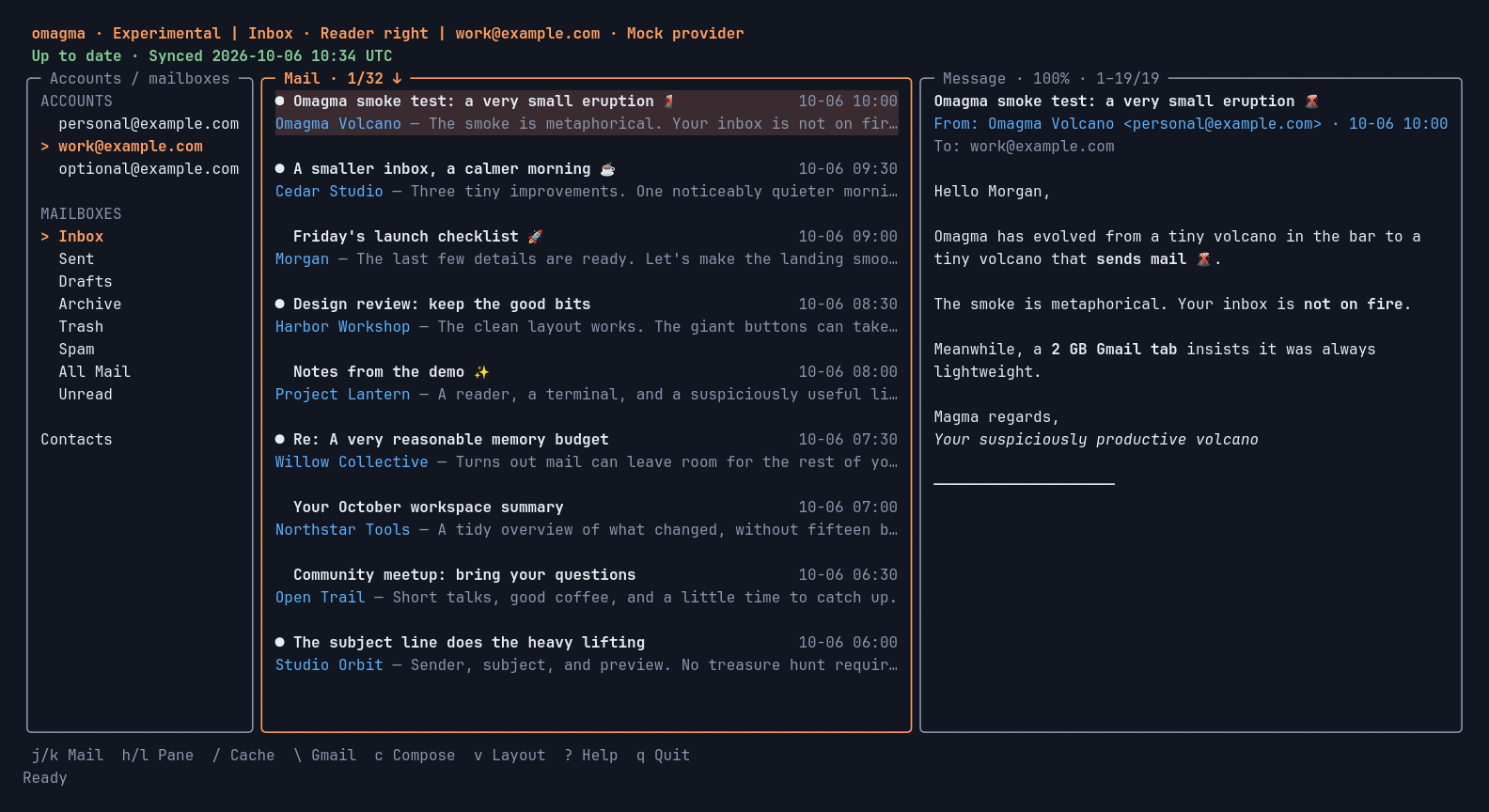Click the unread dot on The subject line
This screenshot has height=812, width=1489.
click(x=280, y=642)
